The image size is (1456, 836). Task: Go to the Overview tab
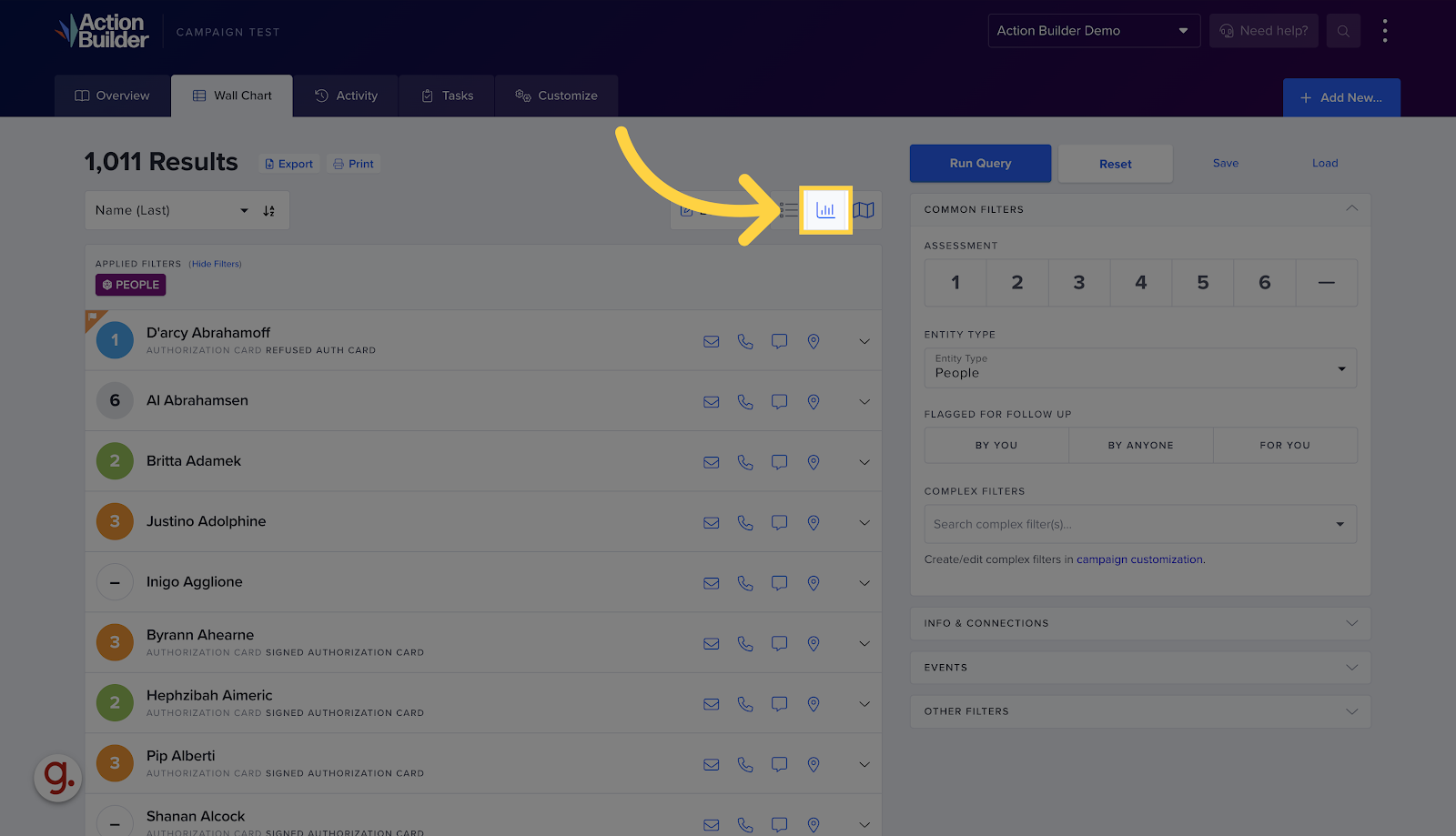coord(112,96)
